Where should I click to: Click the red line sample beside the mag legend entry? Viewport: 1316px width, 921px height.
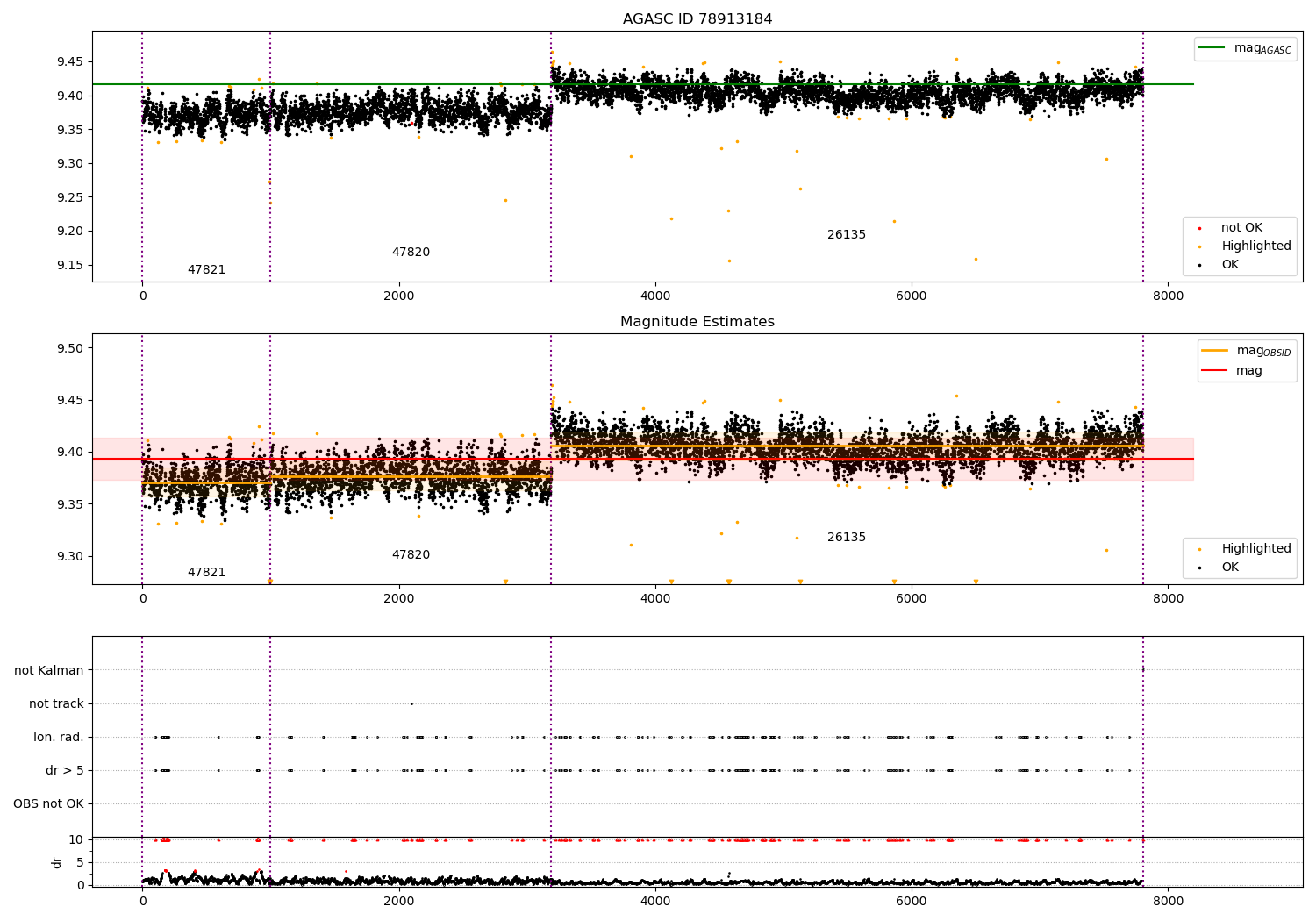click(1215, 370)
